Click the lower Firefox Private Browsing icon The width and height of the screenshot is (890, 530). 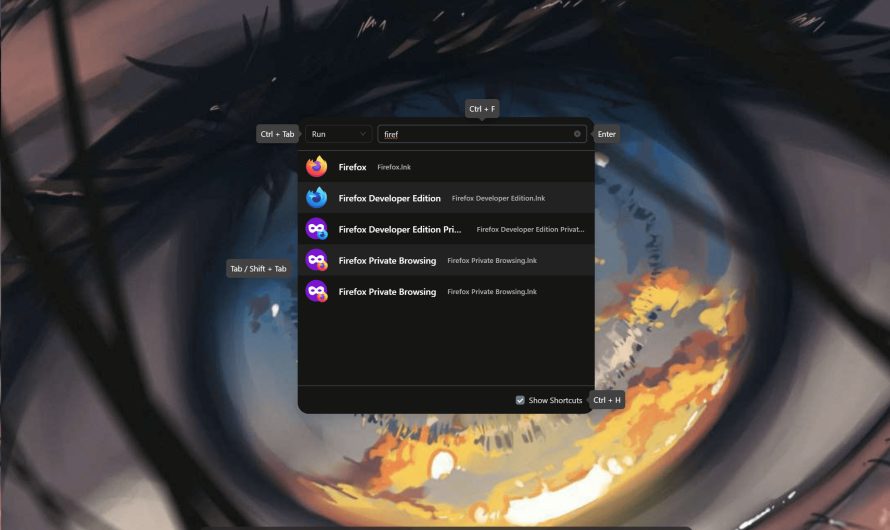tap(317, 291)
